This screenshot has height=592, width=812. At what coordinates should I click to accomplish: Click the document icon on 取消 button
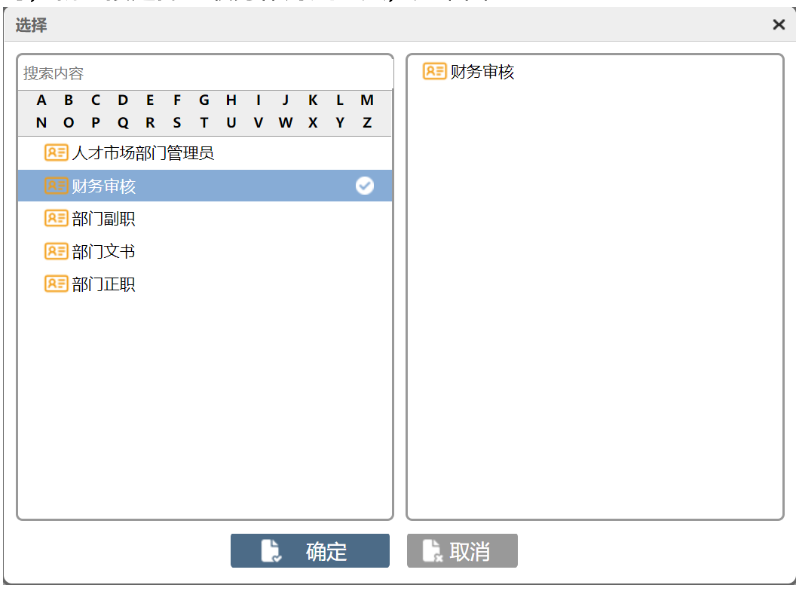tap(432, 551)
